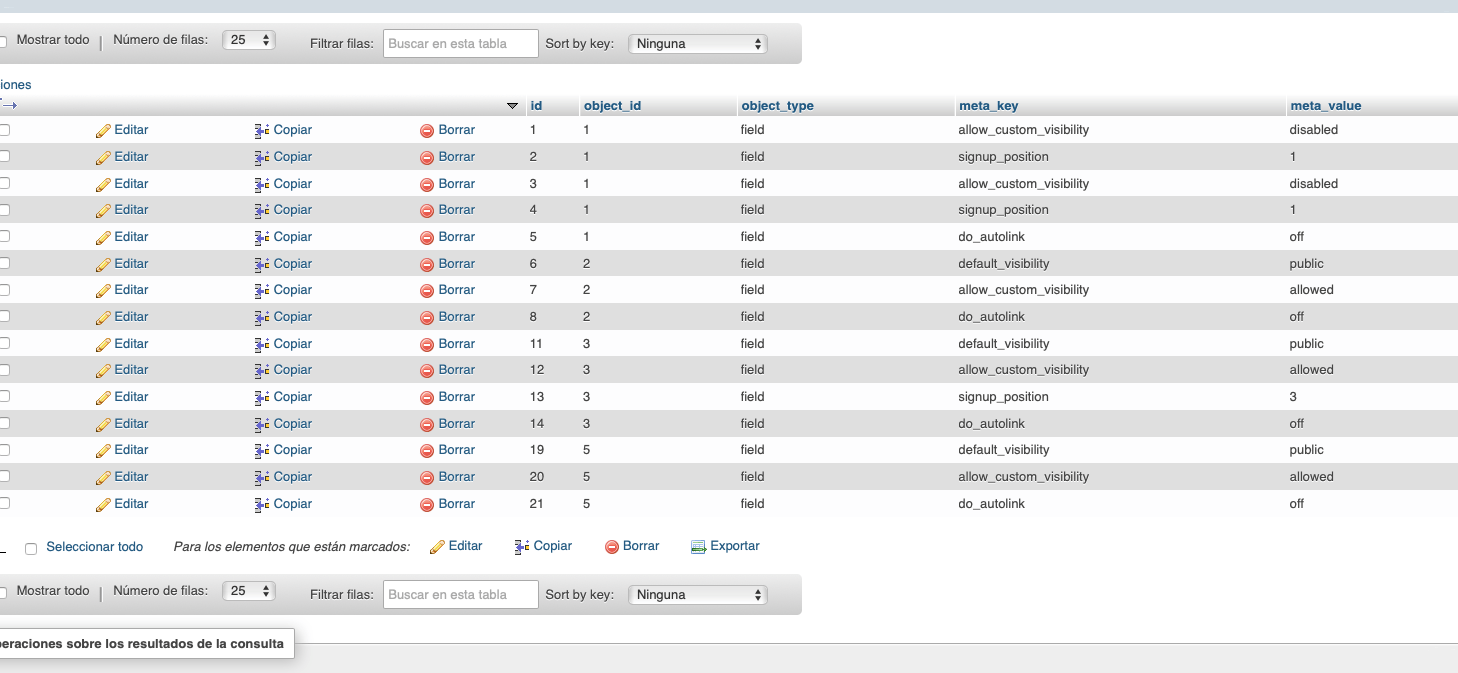Screen dimensions: 1458x673
Task: Click the pencil Editar icon for row id 4
Action: [103, 211]
